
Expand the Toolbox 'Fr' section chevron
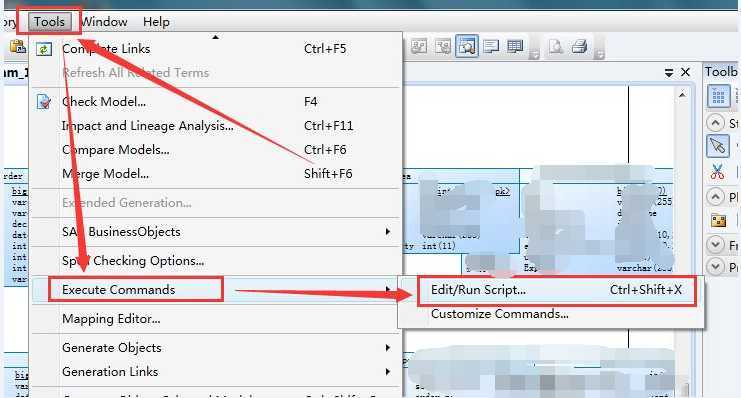pyautogui.click(x=715, y=245)
